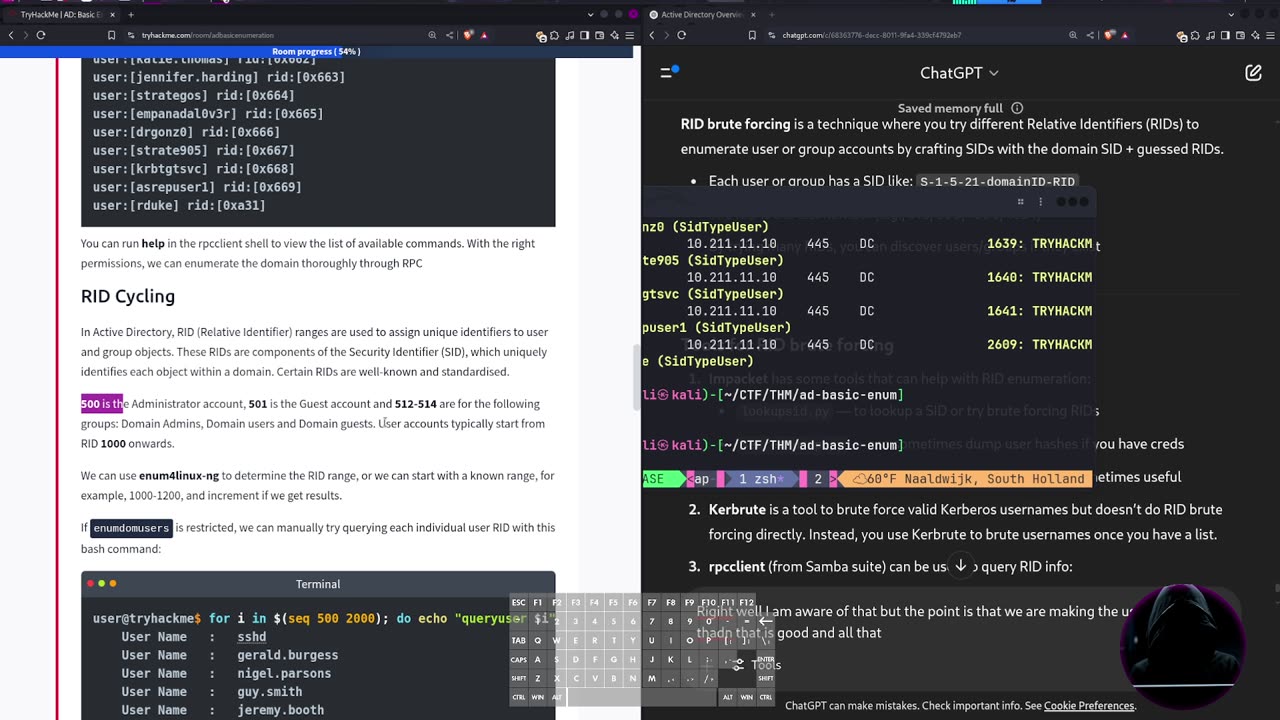
Task: Open Cookie Preferences link
Action: pyautogui.click(x=1089, y=705)
